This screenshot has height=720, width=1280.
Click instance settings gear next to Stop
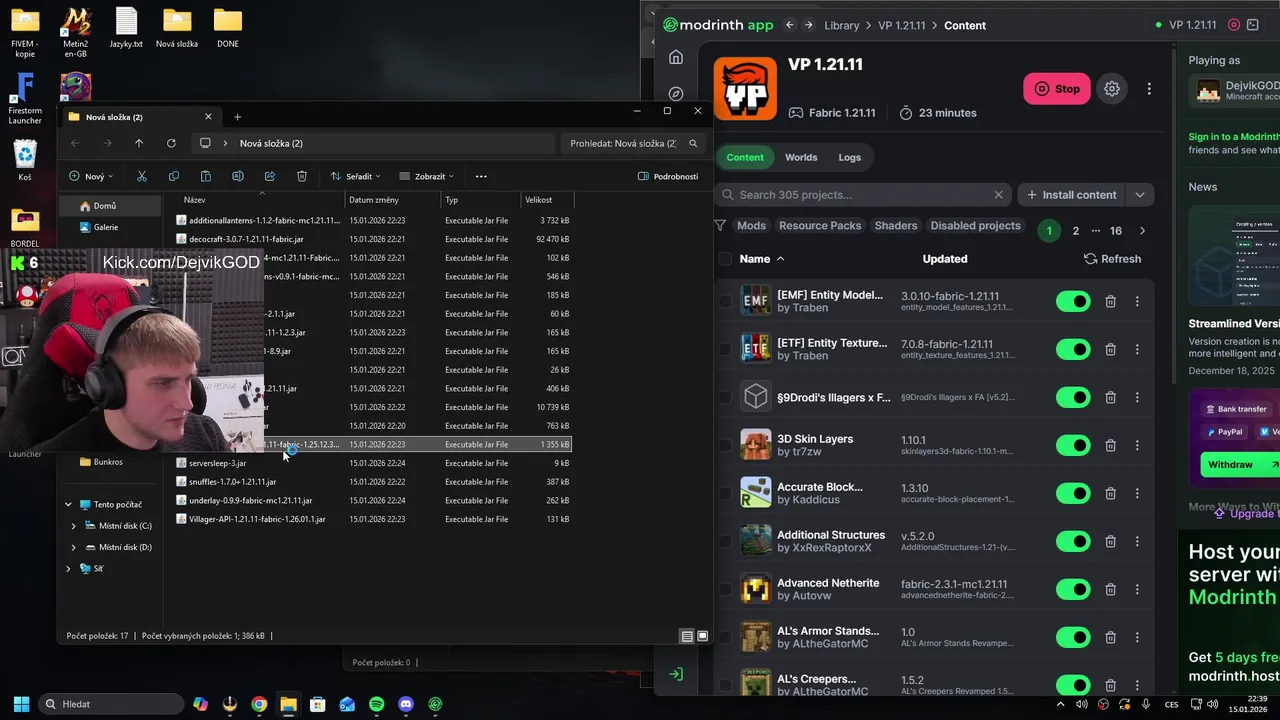point(1112,89)
